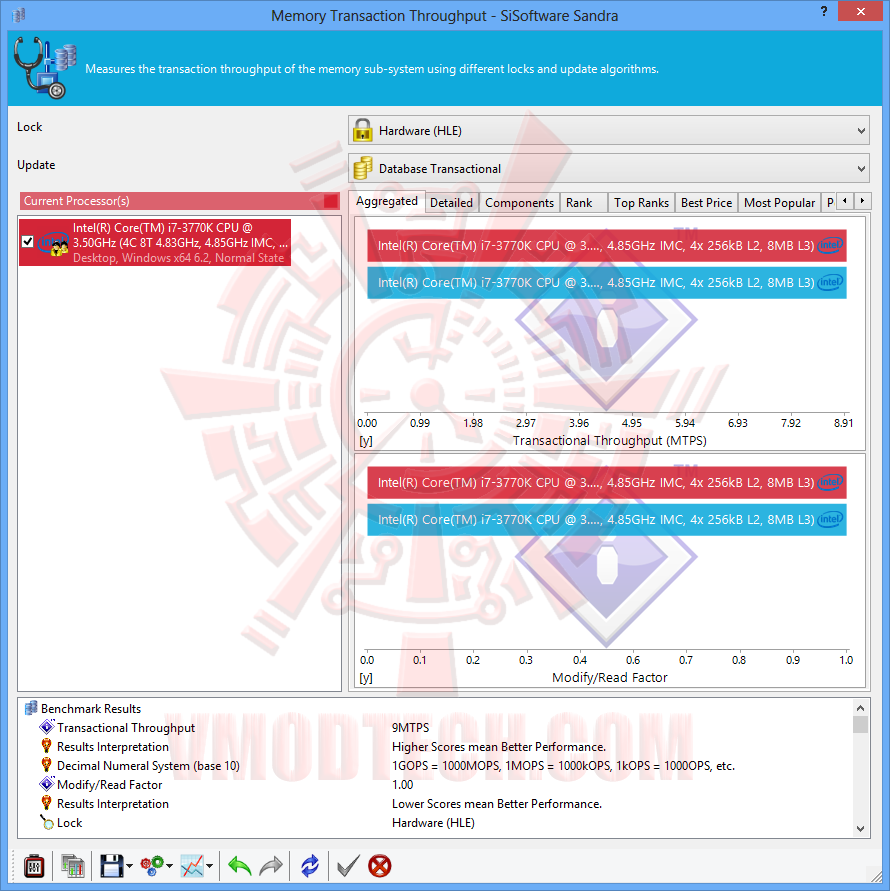This screenshot has width=890, height=891.
Task: Click the tab strip scroll right arrow
Action: (x=862, y=201)
